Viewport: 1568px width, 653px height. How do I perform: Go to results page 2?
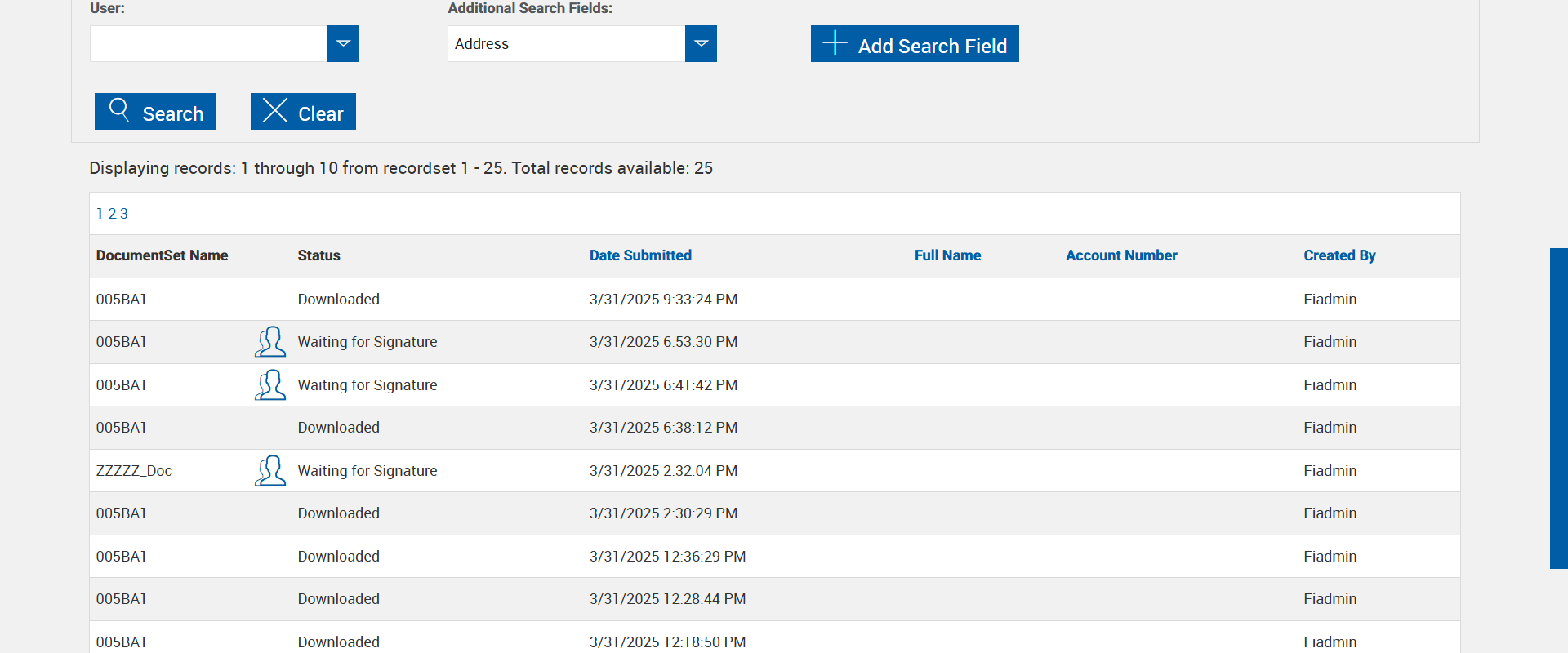click(113, 214)
